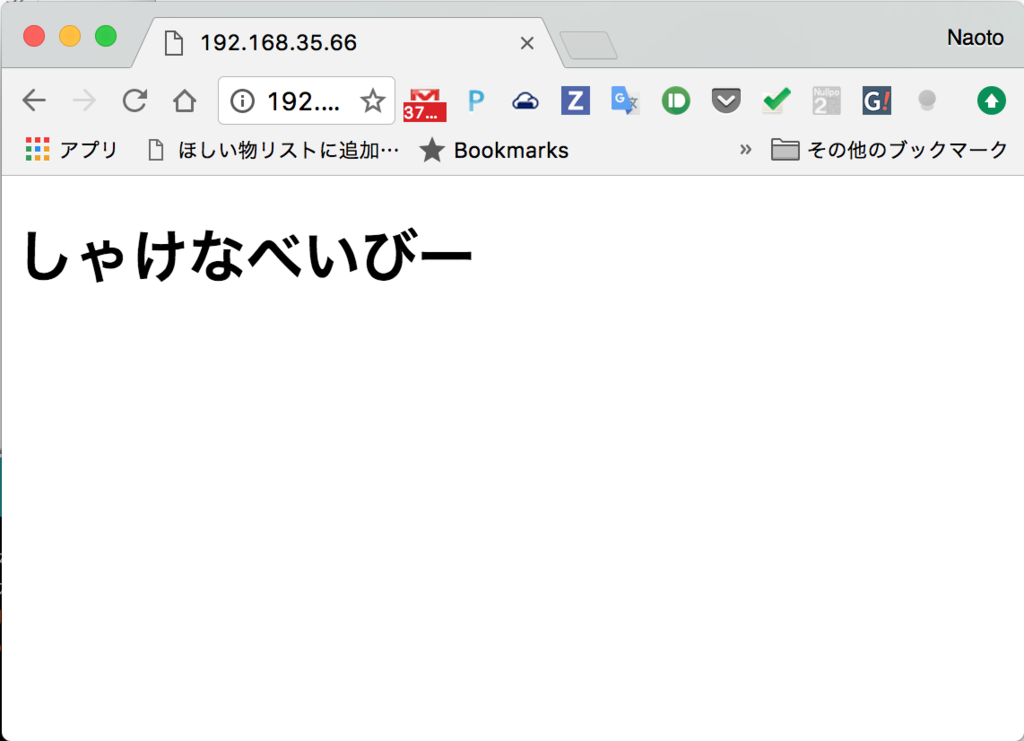Click the forward navigation arrow
1024x741 pixels.
[x=84, y=101]
